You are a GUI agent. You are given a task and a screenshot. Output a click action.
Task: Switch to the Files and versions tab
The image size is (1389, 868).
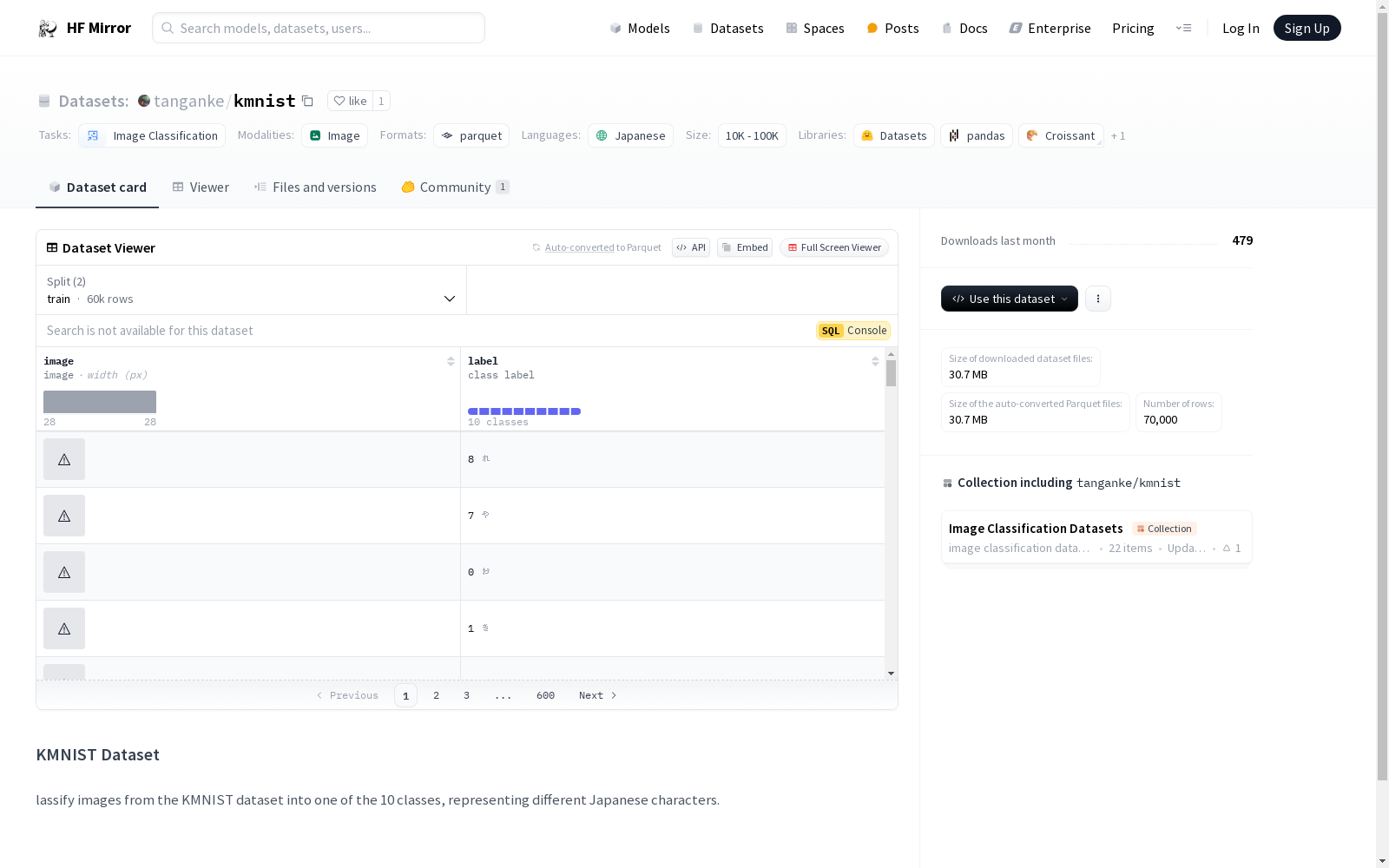pos(315,187)
